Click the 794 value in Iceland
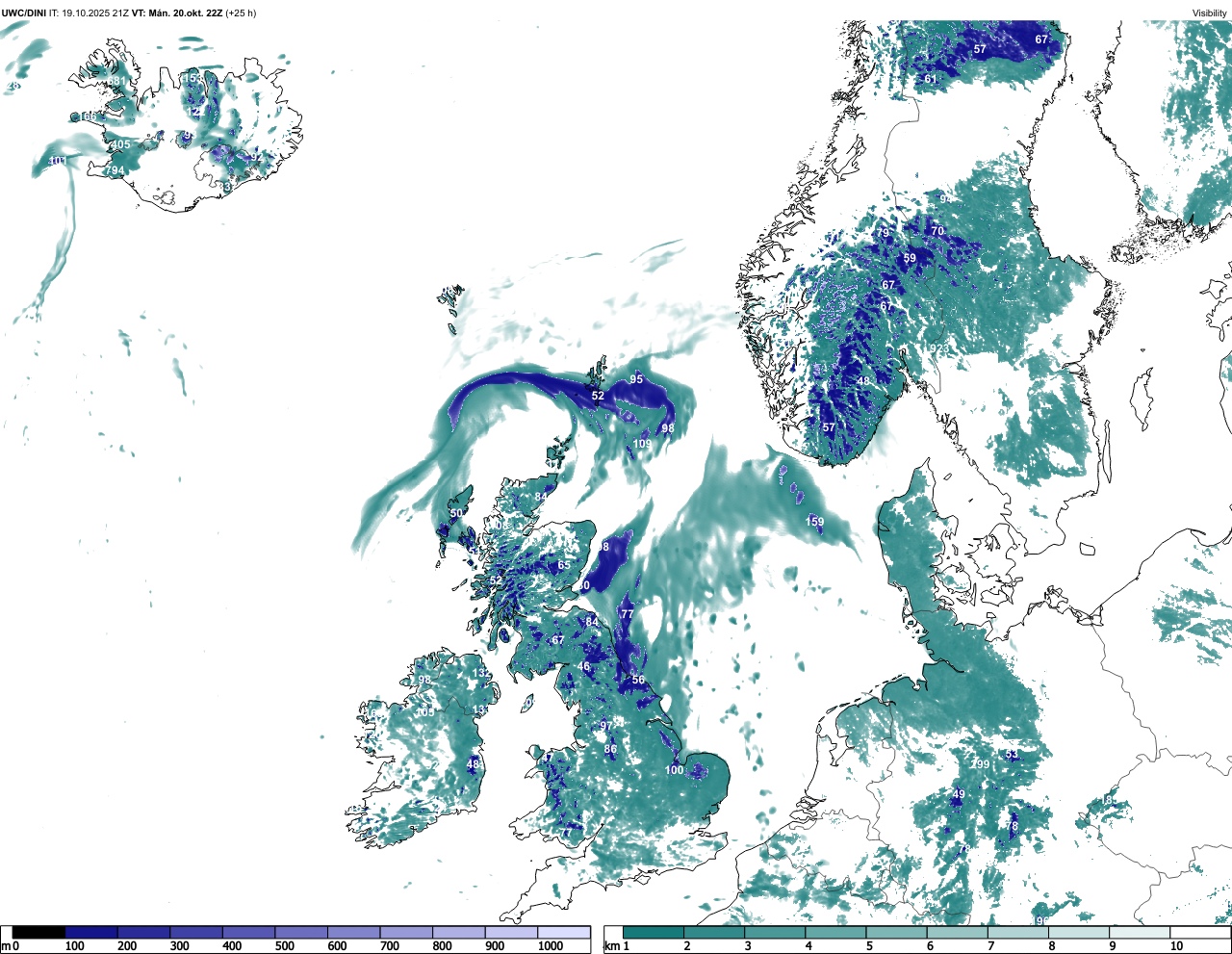This screenshot has height=954, width=1232. [x=115, y=170]
